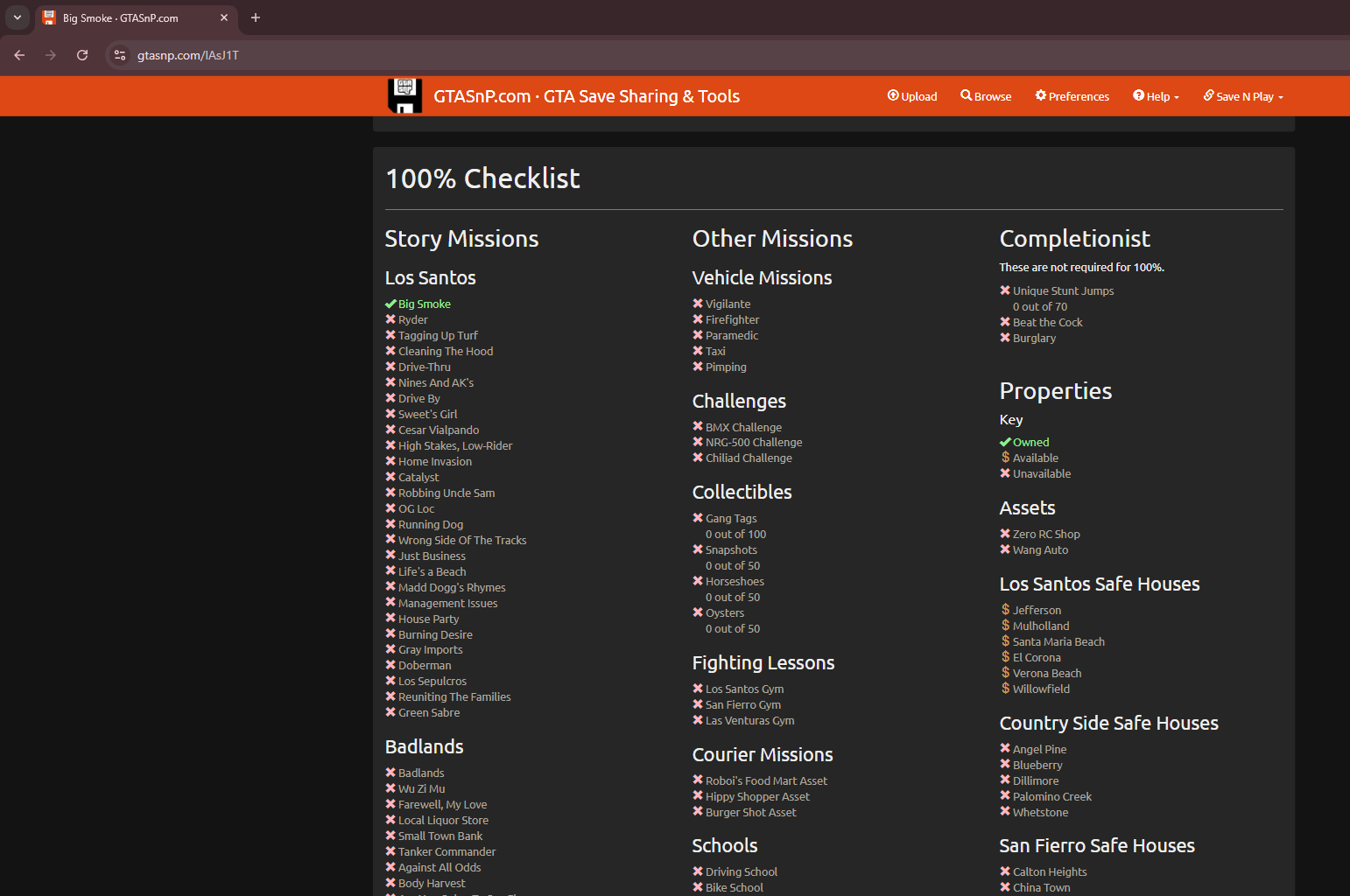
Task: Click the X icon beside Gang Tags
Action: click(698, 518)
